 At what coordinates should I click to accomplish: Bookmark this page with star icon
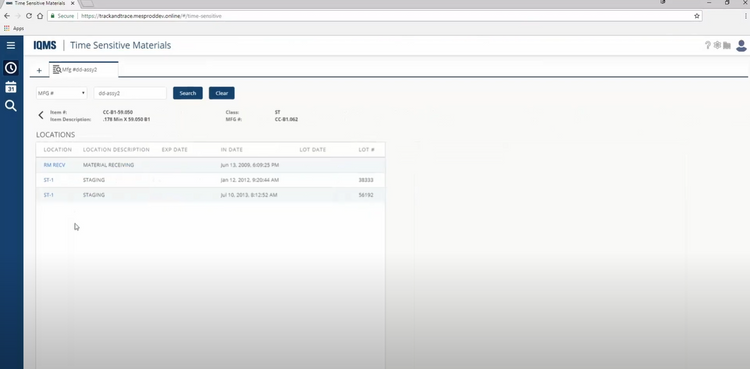pos(696,16)
